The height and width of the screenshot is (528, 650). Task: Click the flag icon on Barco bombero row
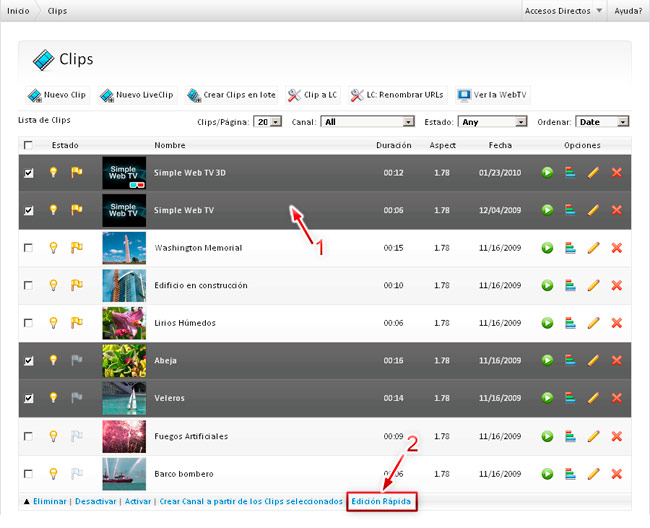pos(77,473)
